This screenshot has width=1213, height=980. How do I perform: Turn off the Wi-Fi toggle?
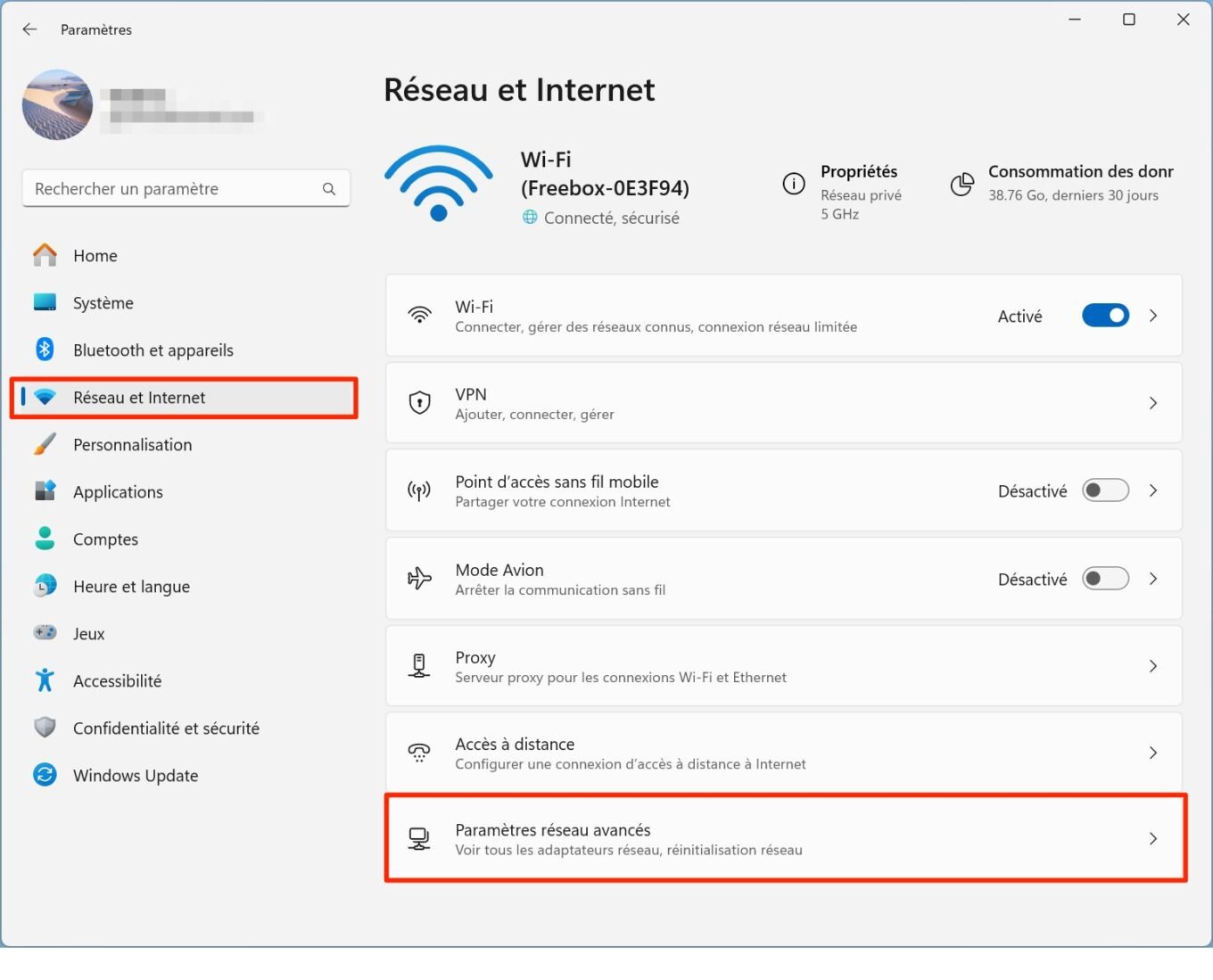pos(1105,316)
